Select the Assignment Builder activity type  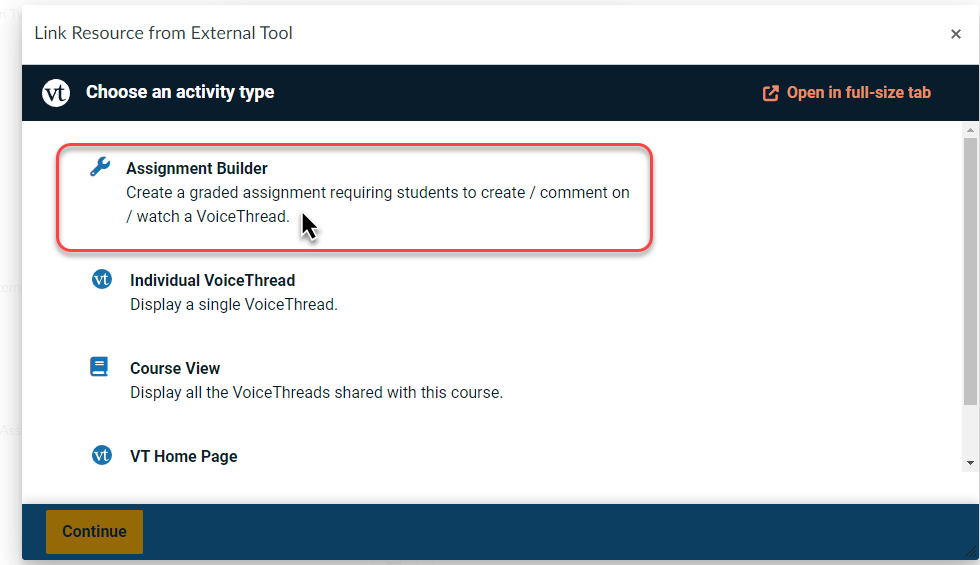pos(354,198)
